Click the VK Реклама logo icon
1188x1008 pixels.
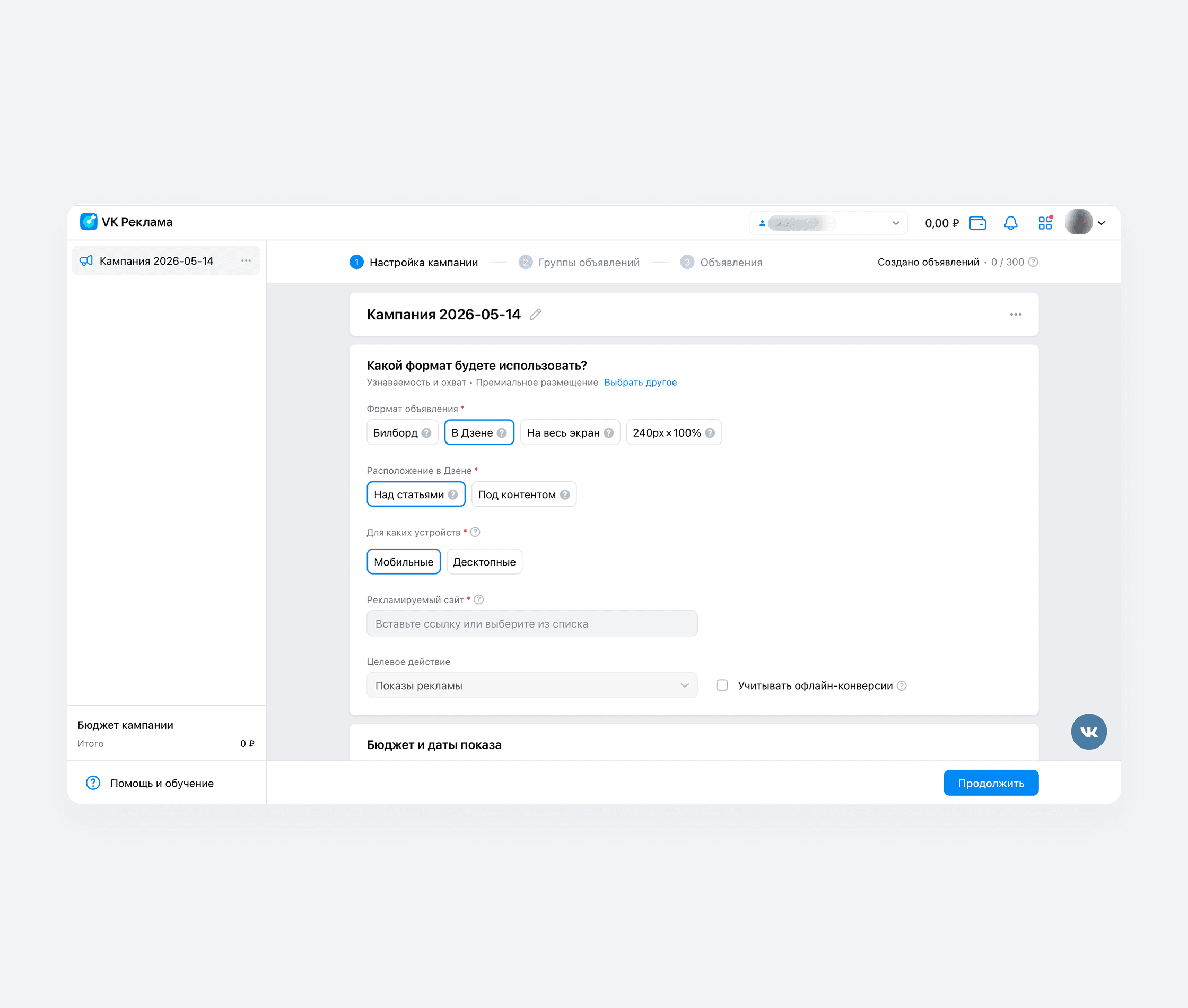point(89,222)
